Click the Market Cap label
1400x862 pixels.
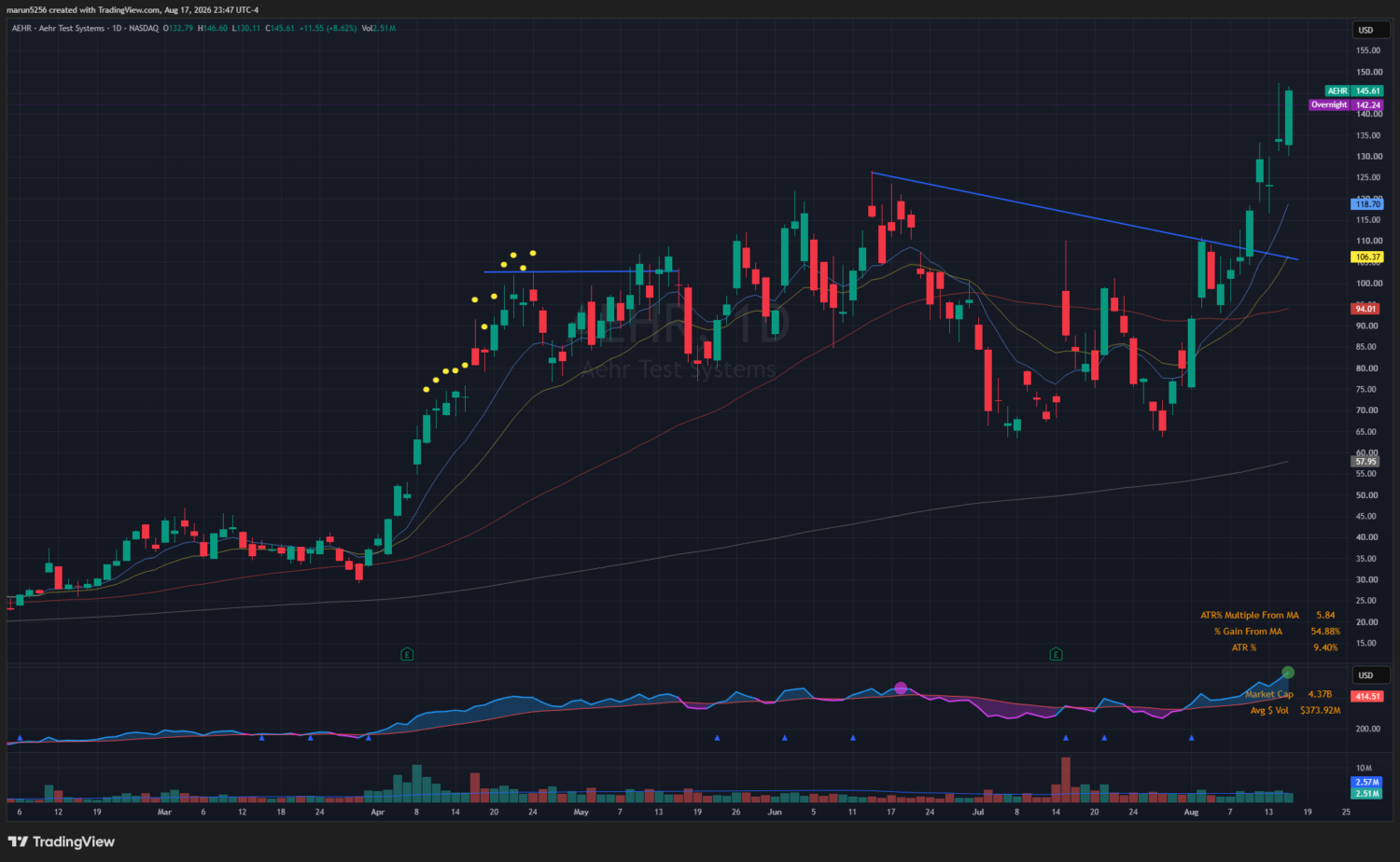1269,694
